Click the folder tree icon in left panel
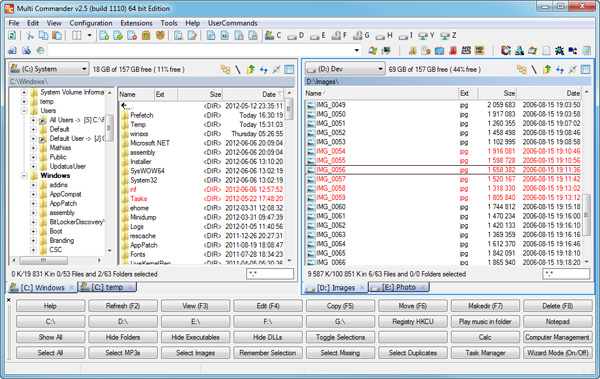 tap(225, 69)
